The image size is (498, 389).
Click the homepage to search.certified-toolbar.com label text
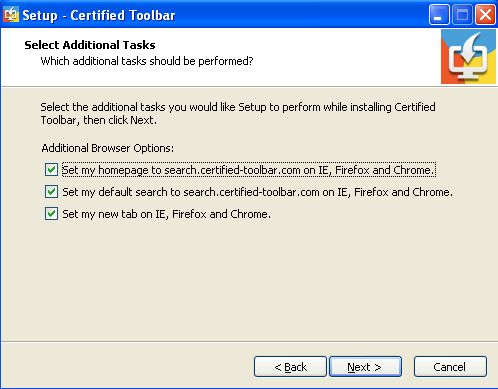(249, 170)
